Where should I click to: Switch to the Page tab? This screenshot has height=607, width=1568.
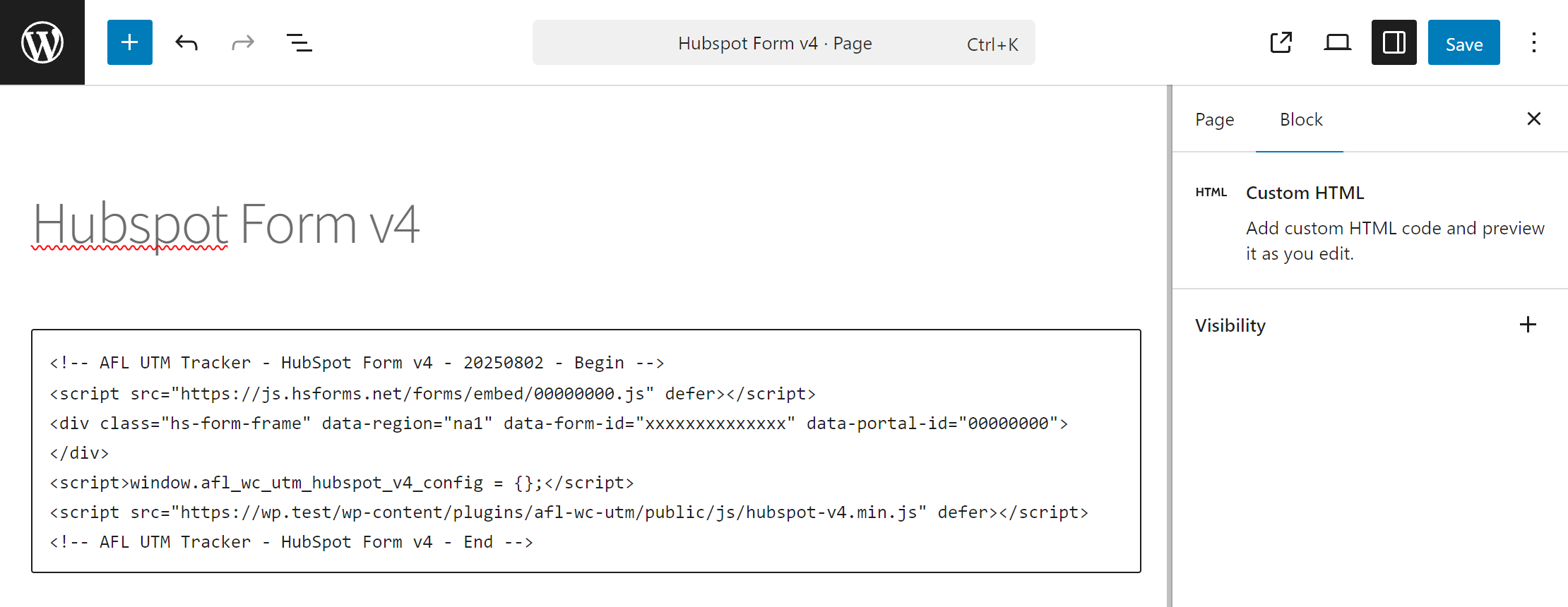pos(1215,119)
